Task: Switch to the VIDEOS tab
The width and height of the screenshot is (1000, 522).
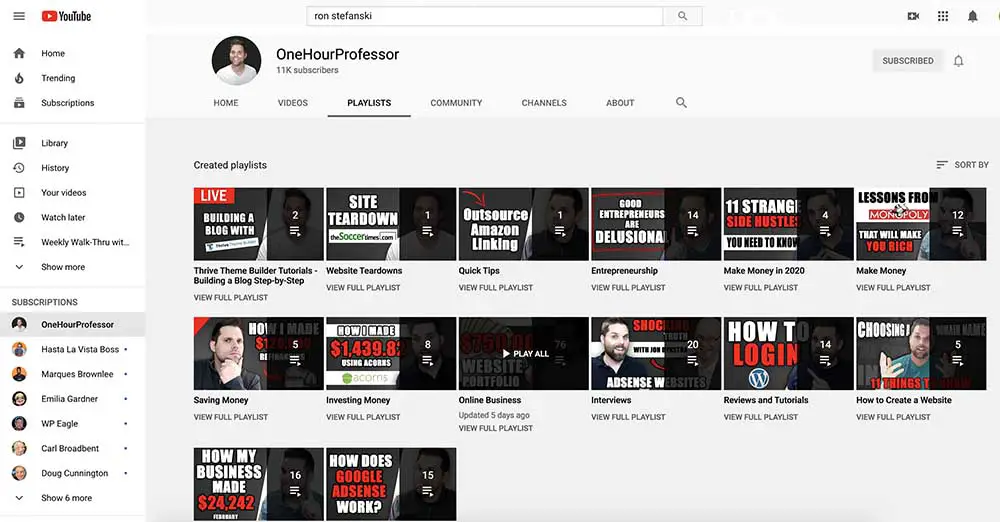Action: click(x=293, y=103)
